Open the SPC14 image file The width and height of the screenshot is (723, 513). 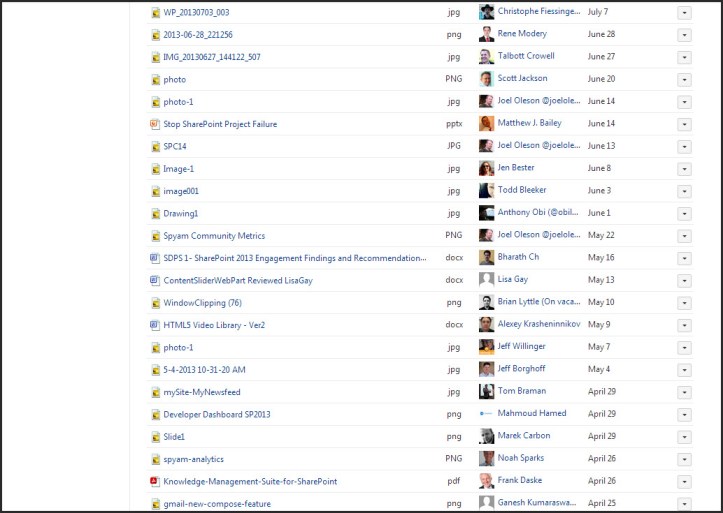coord(175,147)
